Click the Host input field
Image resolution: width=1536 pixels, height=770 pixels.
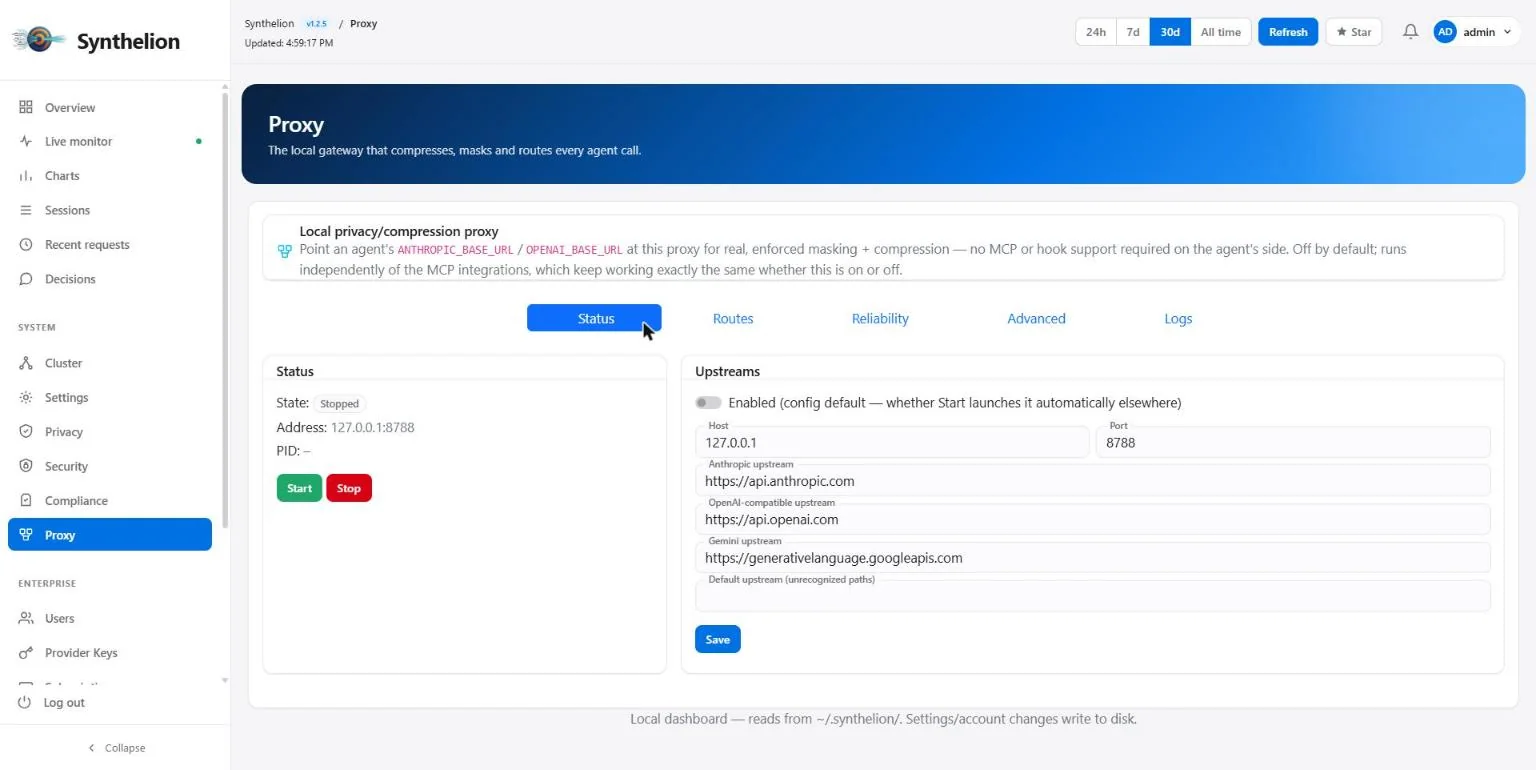tap(892, 442)
